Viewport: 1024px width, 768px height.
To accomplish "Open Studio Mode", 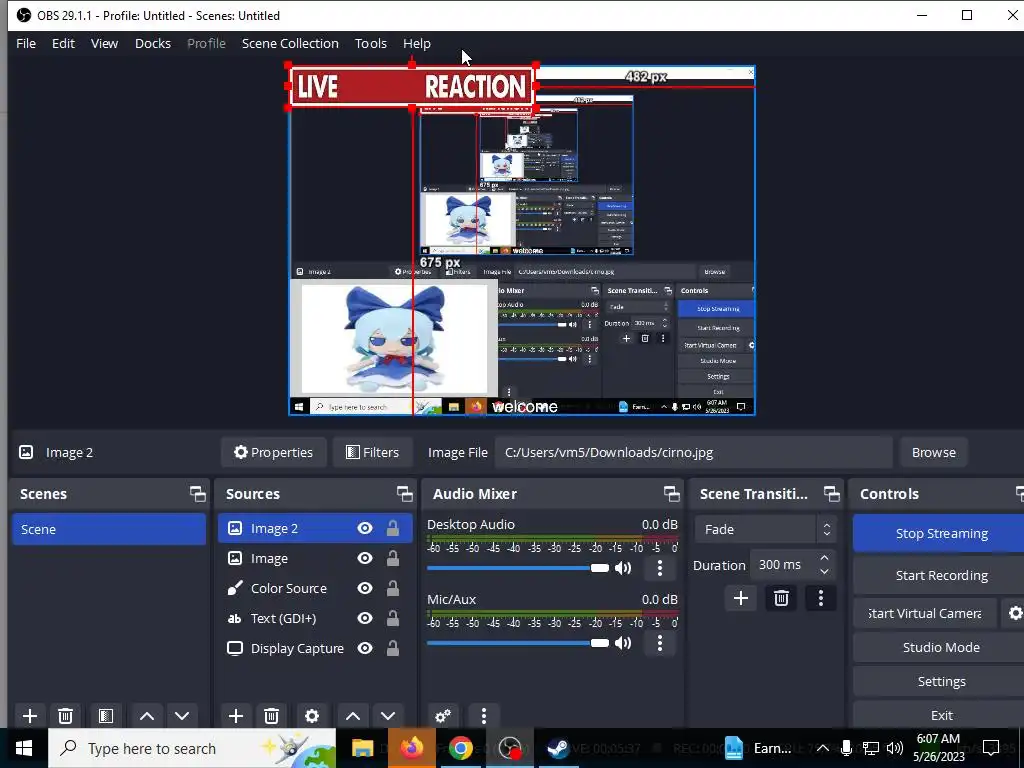I will click(x=940, y=647).
